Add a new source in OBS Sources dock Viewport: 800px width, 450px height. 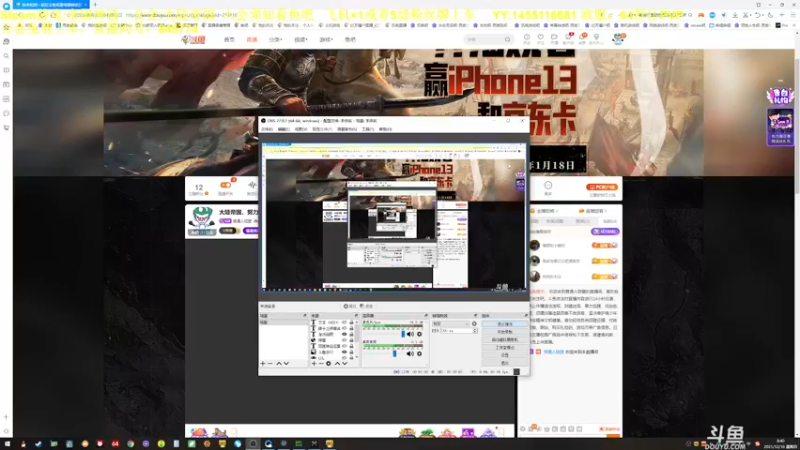pyautogui.click(x=314, y=364)
